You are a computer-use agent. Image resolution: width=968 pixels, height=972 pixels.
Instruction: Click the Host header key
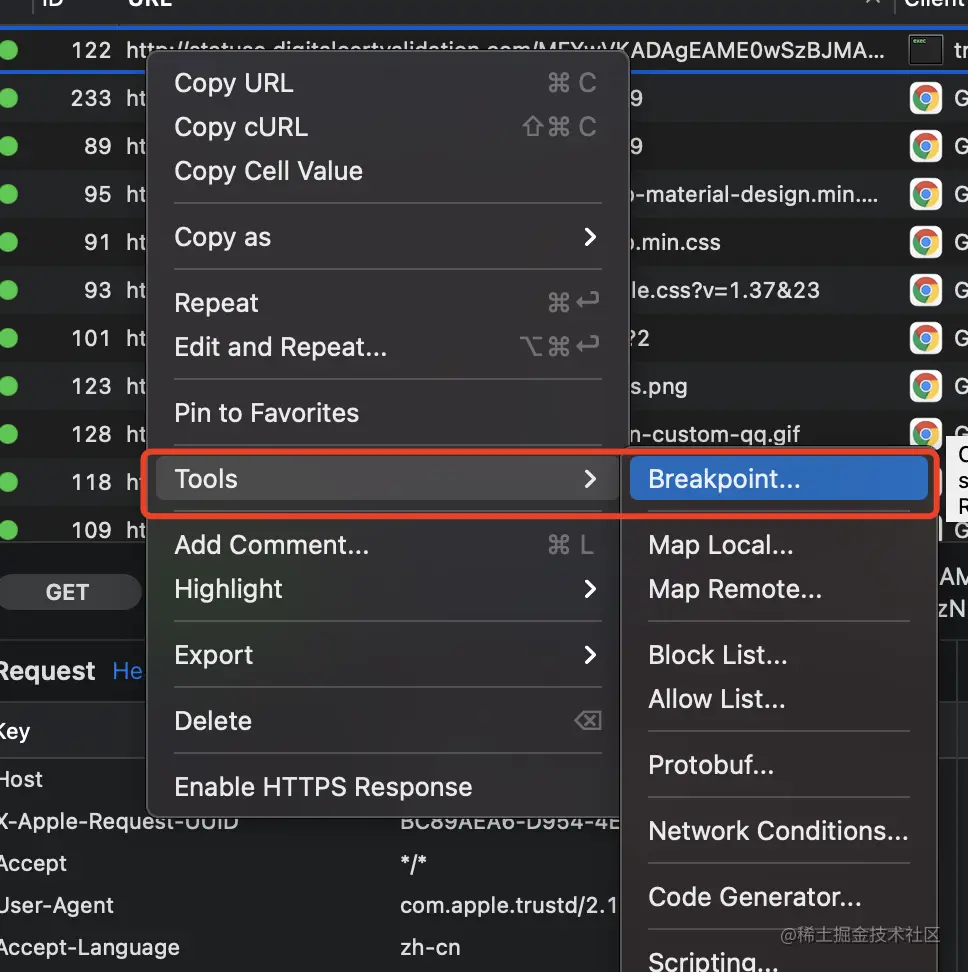(21, 779)
